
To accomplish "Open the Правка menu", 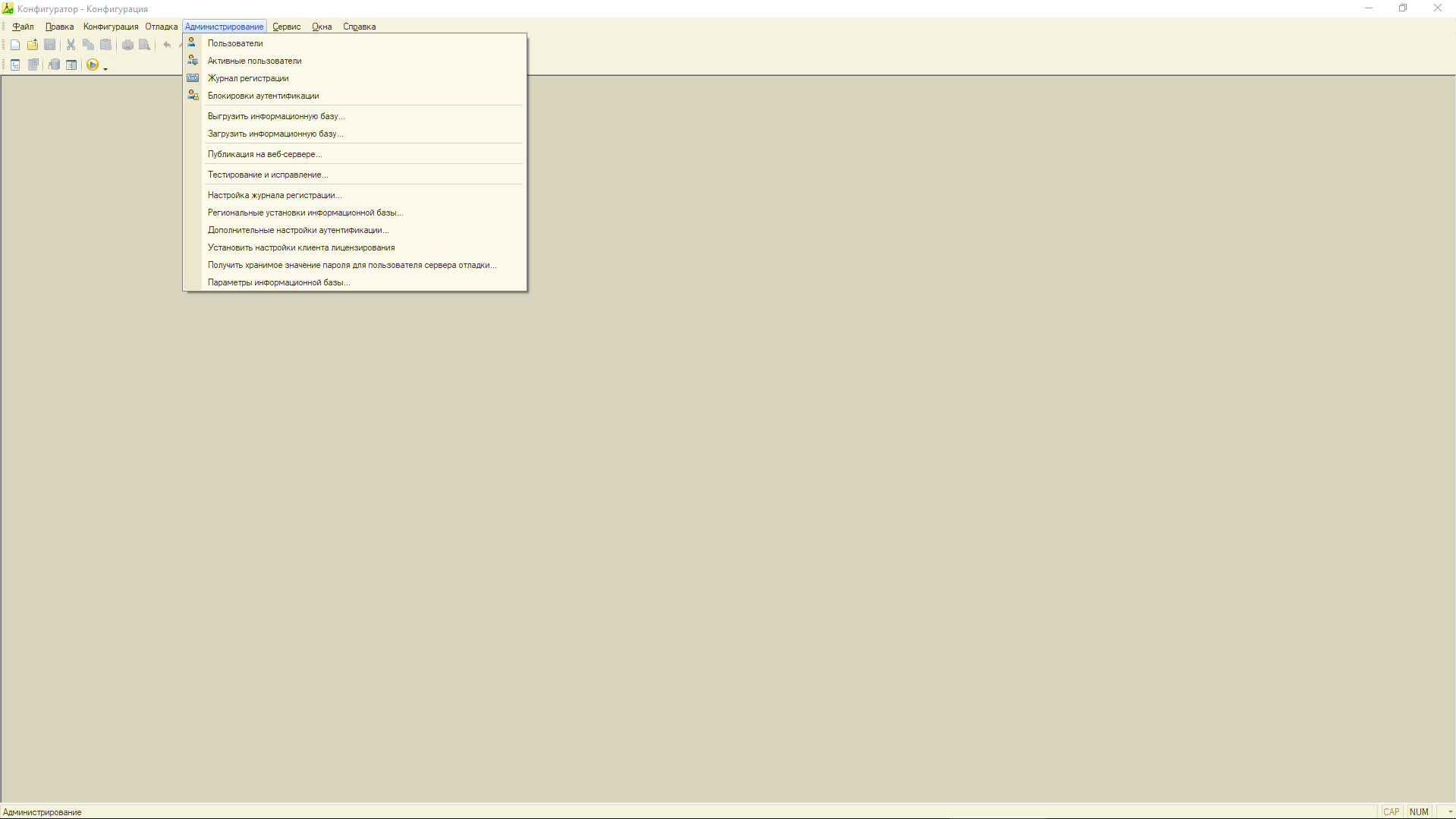I will pyautogui.click(x=59, y=27).
